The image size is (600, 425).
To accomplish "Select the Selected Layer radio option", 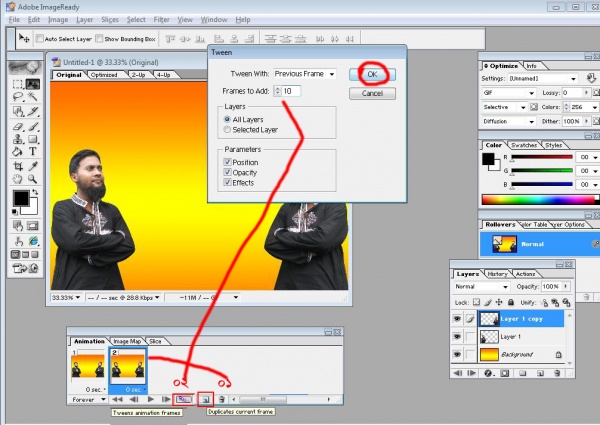I will pyautogui.click(x=229, y=129).
